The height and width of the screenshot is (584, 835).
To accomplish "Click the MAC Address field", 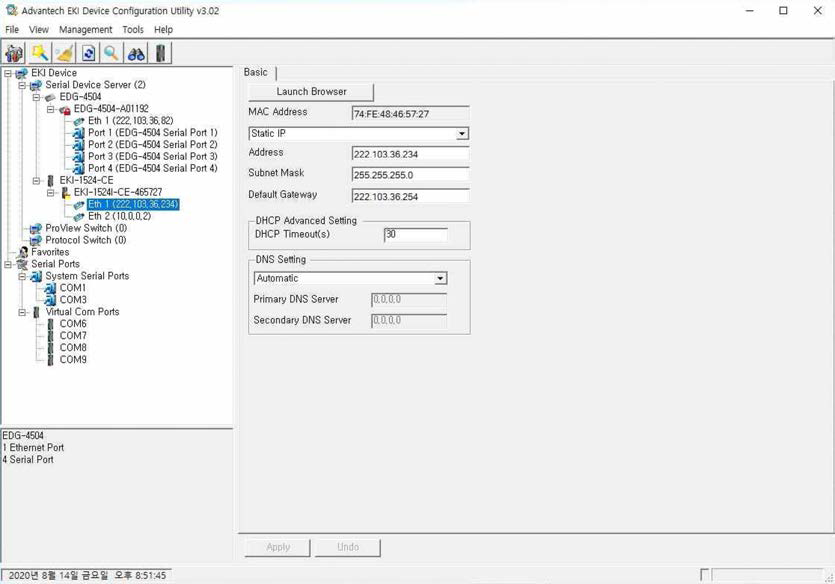I will pos(411,113).
